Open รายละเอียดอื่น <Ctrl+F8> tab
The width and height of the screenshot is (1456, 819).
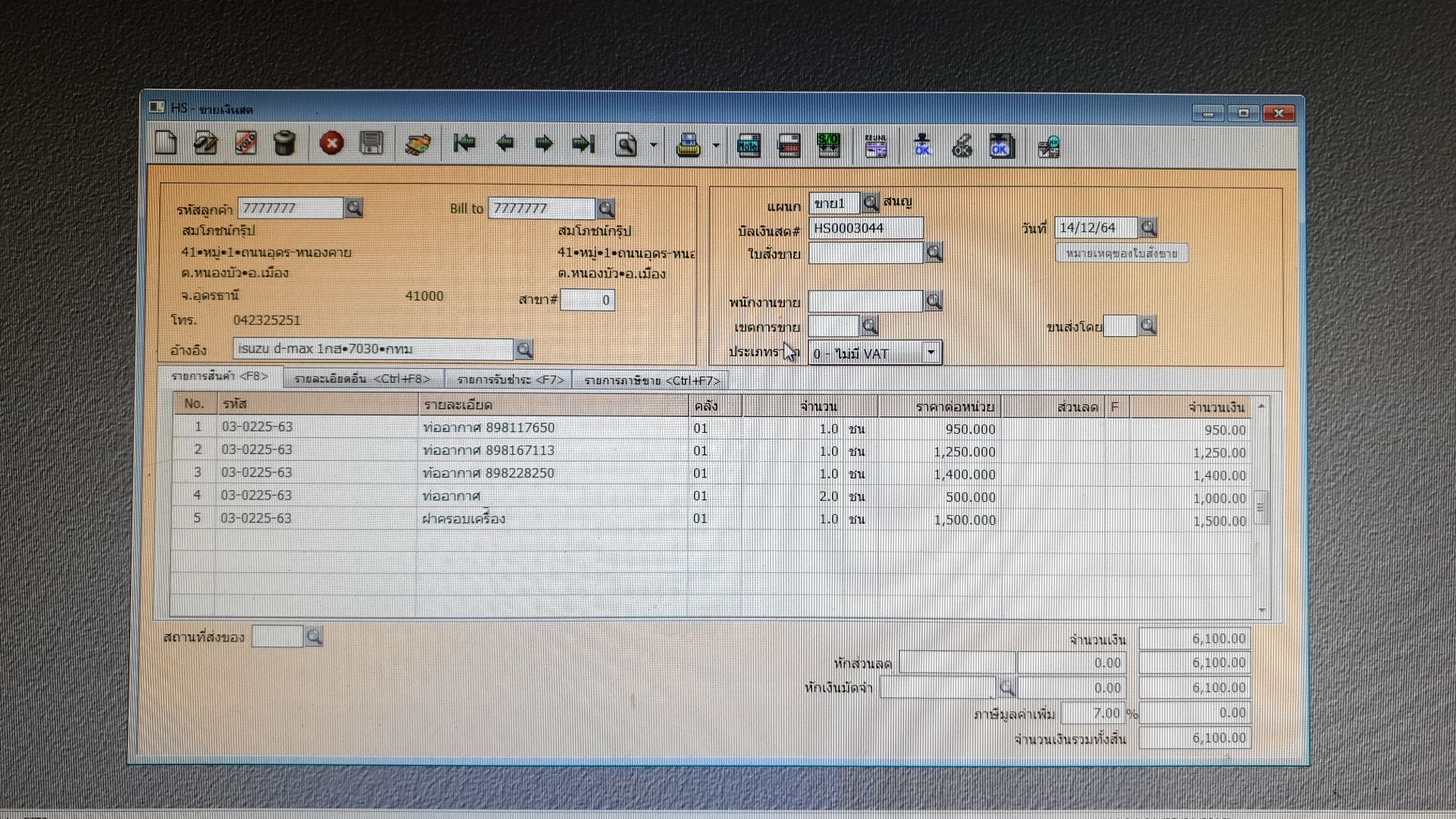(x=362, y=379)
